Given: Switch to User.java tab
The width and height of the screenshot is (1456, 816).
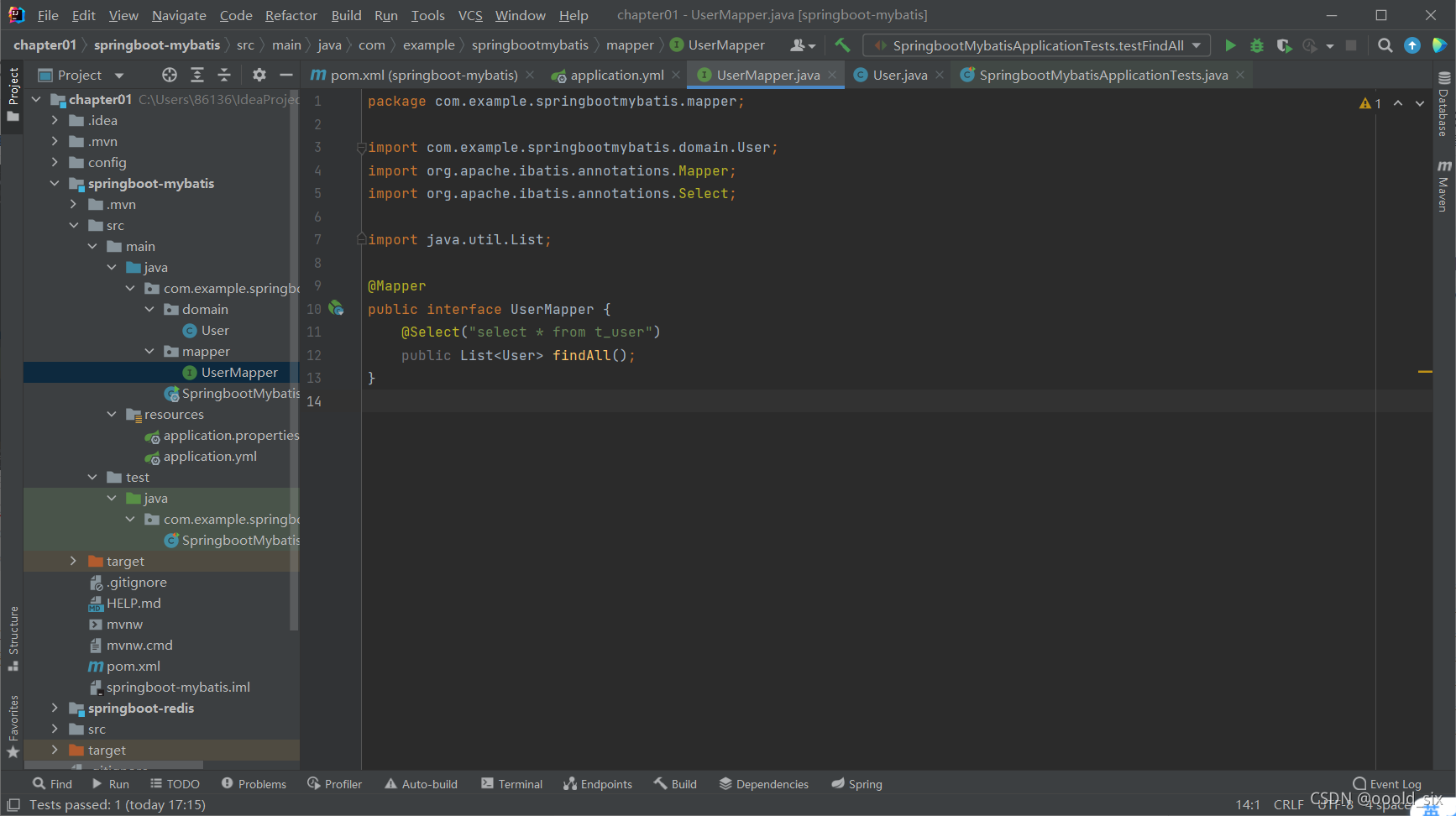Looking at the screenshot, I should [899, 75].
